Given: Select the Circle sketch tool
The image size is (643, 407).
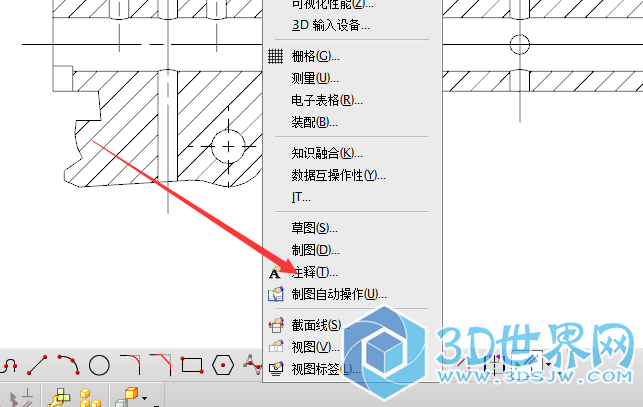Looking at the screenshot, I should [99, 365].
